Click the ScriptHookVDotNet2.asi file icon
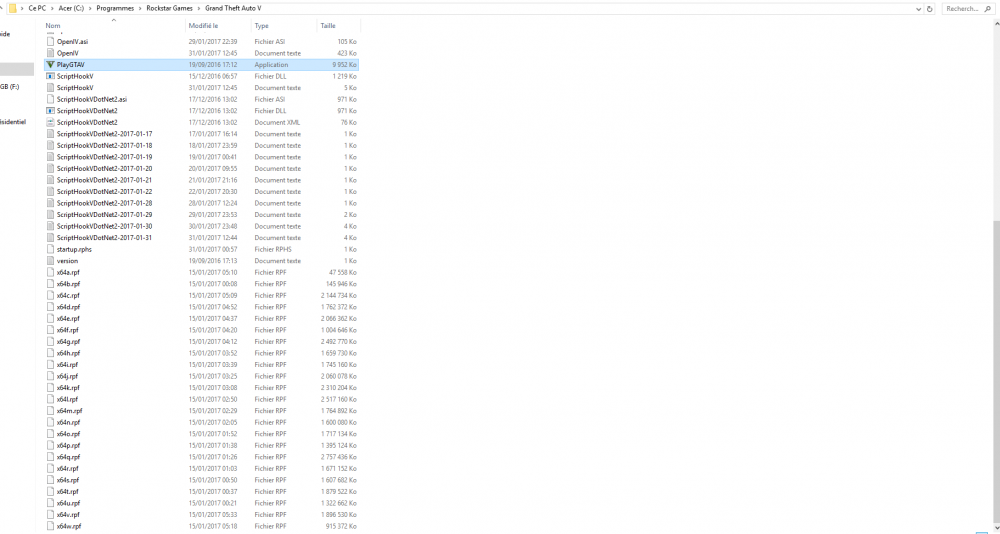1000x534 pixels. pyautogui.click(x=50, y=100)
